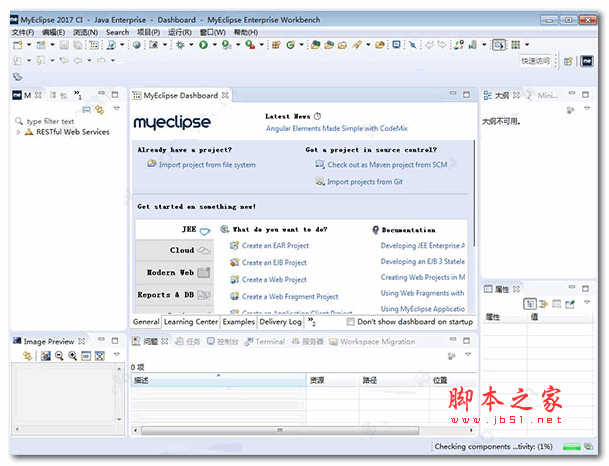Viewport: 609px width, 466px height.
Task: Open Angular Elements Made Simple news link
Action: [337, 129]
